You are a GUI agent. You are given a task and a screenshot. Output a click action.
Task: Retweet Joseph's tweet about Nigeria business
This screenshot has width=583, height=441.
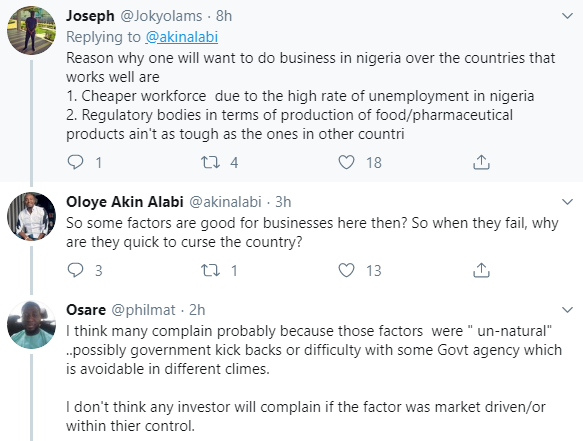pos(210,162)
